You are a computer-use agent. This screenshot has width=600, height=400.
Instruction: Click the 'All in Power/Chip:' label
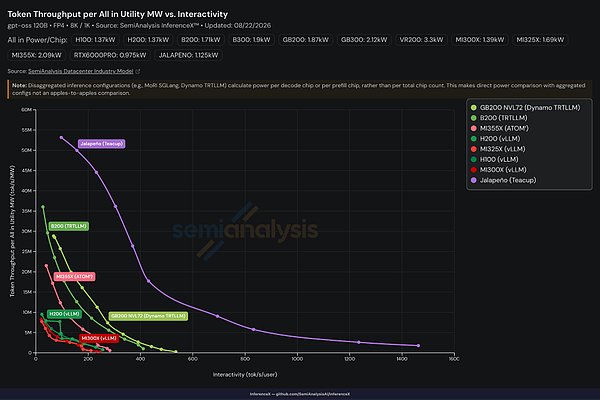38,40
